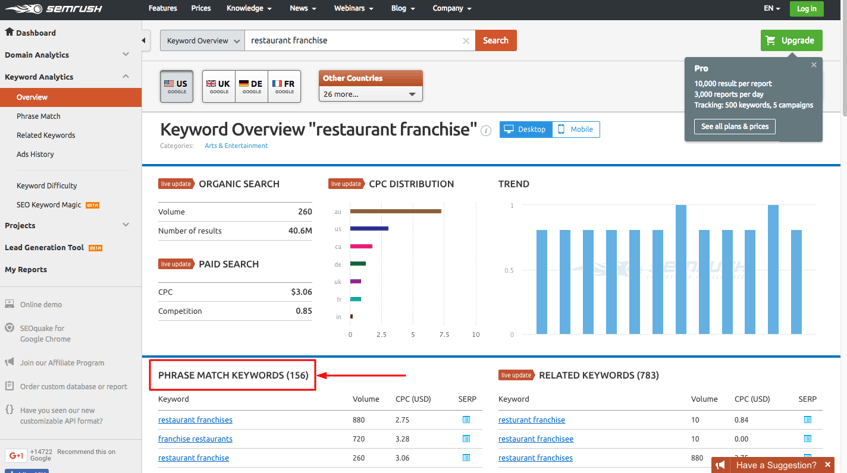The image size is (847, 473).
Task: Collapse the left sidebar arrow
Action: [144, 41]
